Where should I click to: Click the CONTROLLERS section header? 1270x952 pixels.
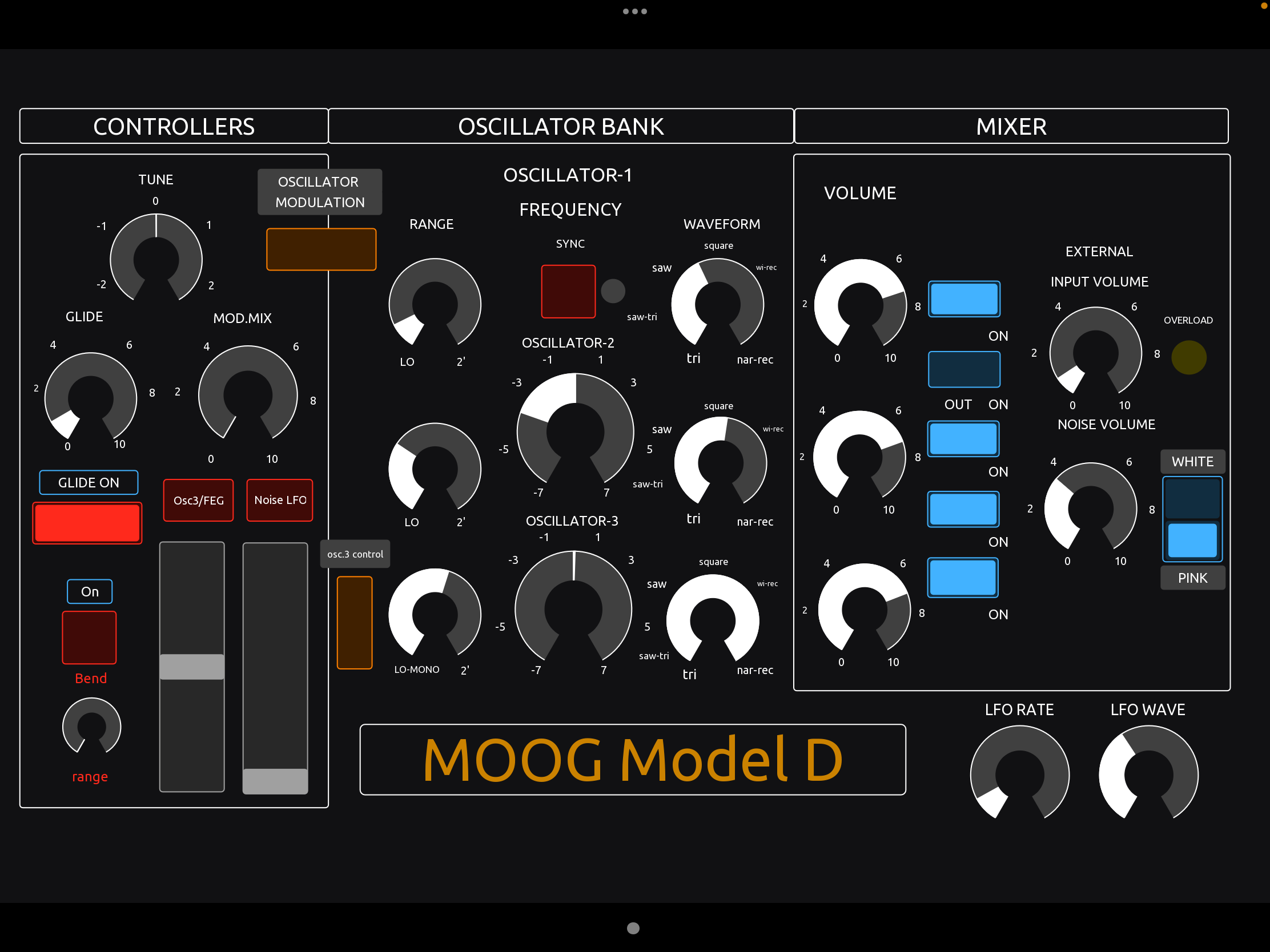point(174,126)
